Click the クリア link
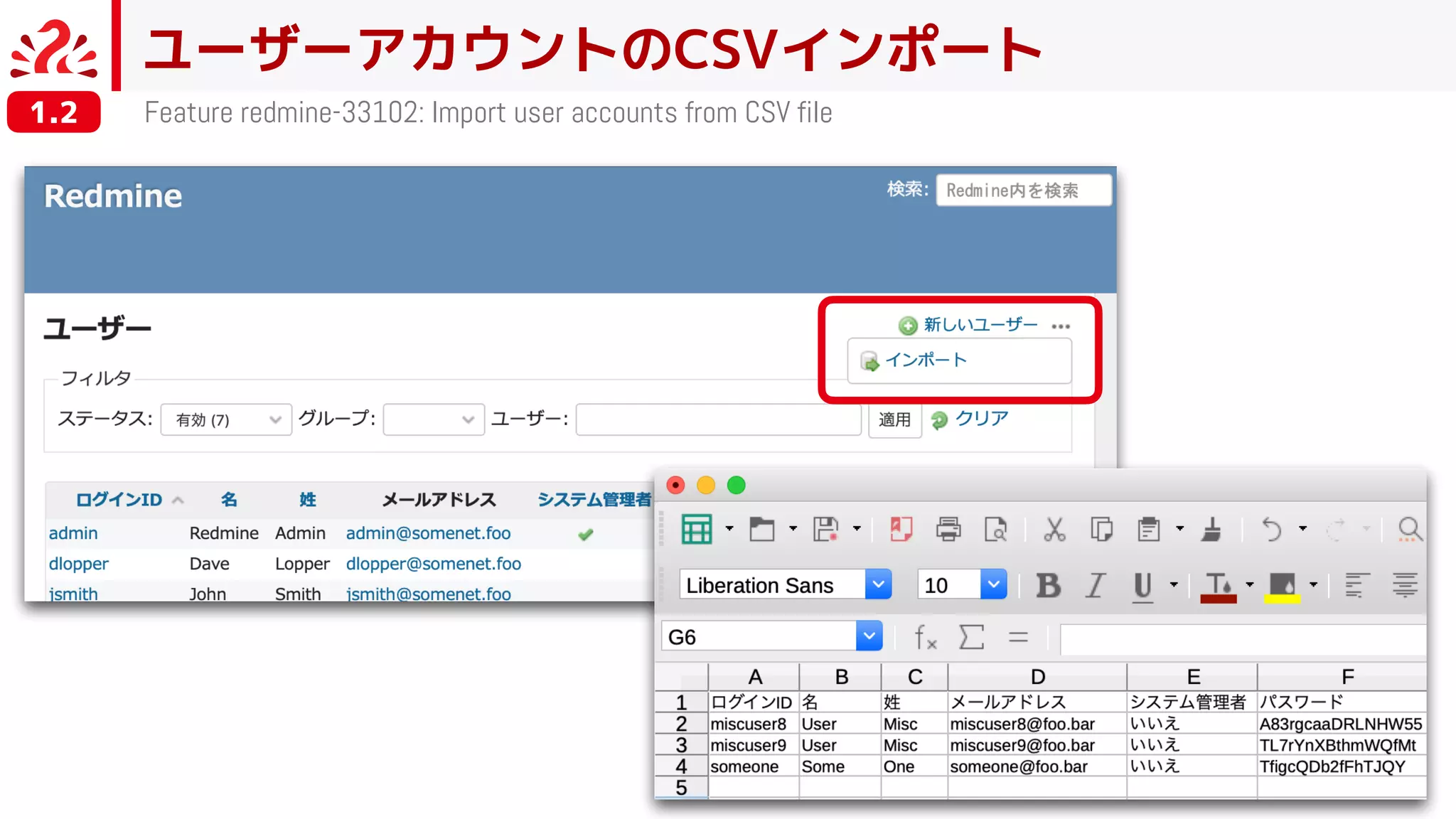Viewport: 1456px width, 819px height. 981,419
